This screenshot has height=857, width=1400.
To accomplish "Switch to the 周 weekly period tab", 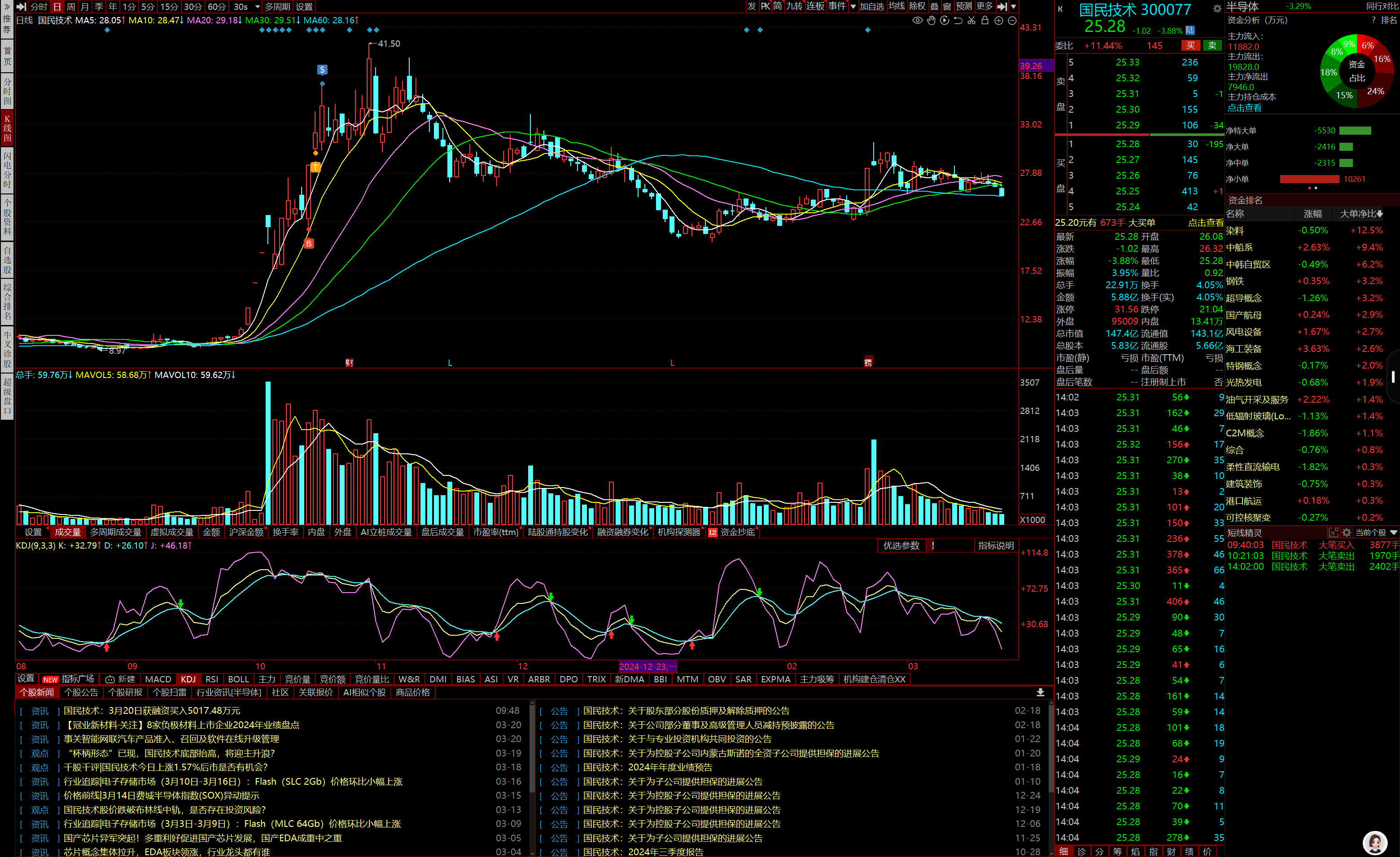I will coord(71,7).
